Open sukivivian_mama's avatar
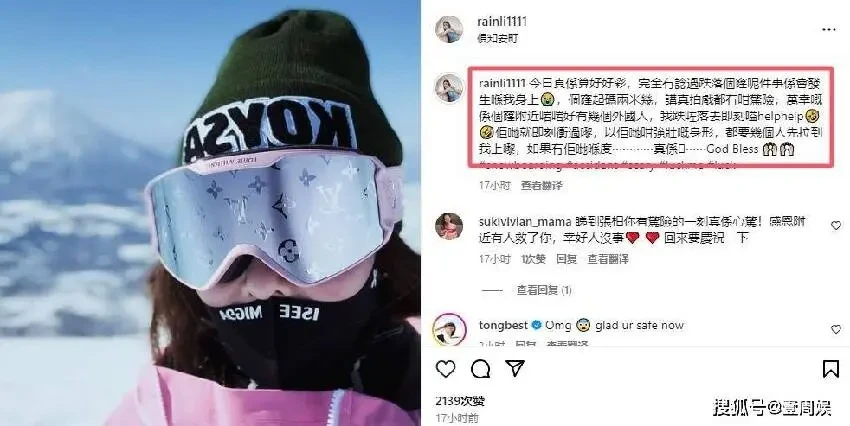The height and width of the screenshot is (426, 850). (449, 226)
